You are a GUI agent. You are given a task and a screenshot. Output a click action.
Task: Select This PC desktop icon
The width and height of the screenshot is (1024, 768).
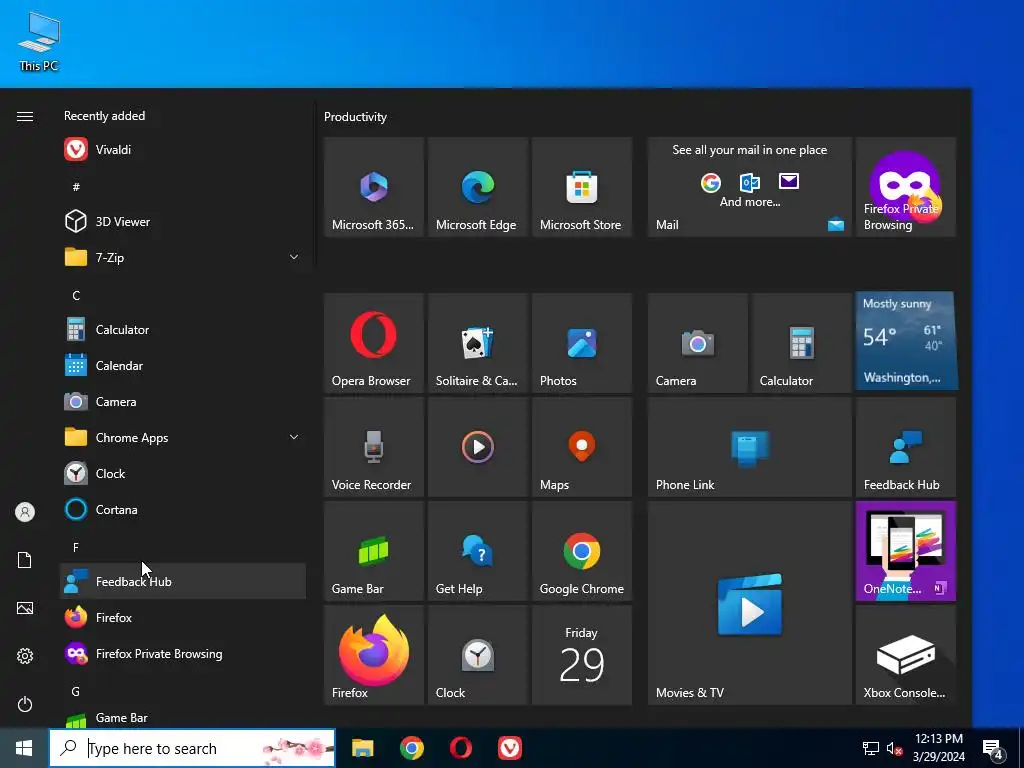coord(39,42)
